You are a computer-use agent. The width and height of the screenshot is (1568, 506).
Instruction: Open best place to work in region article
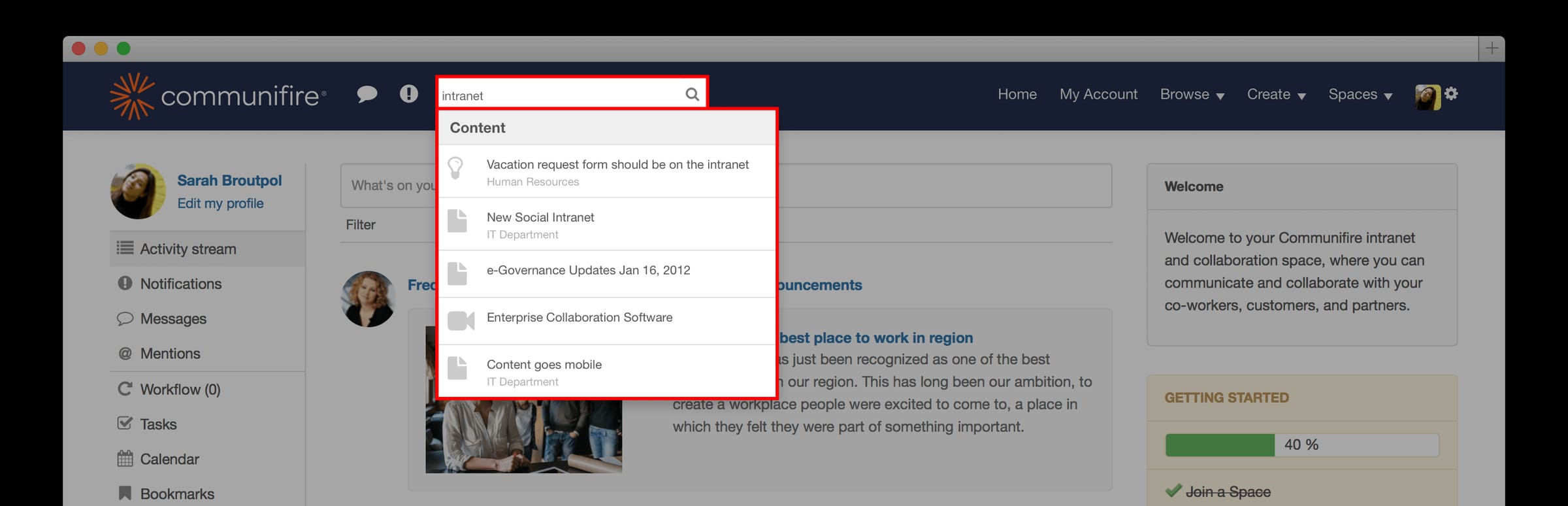click(x=876, y=337)
